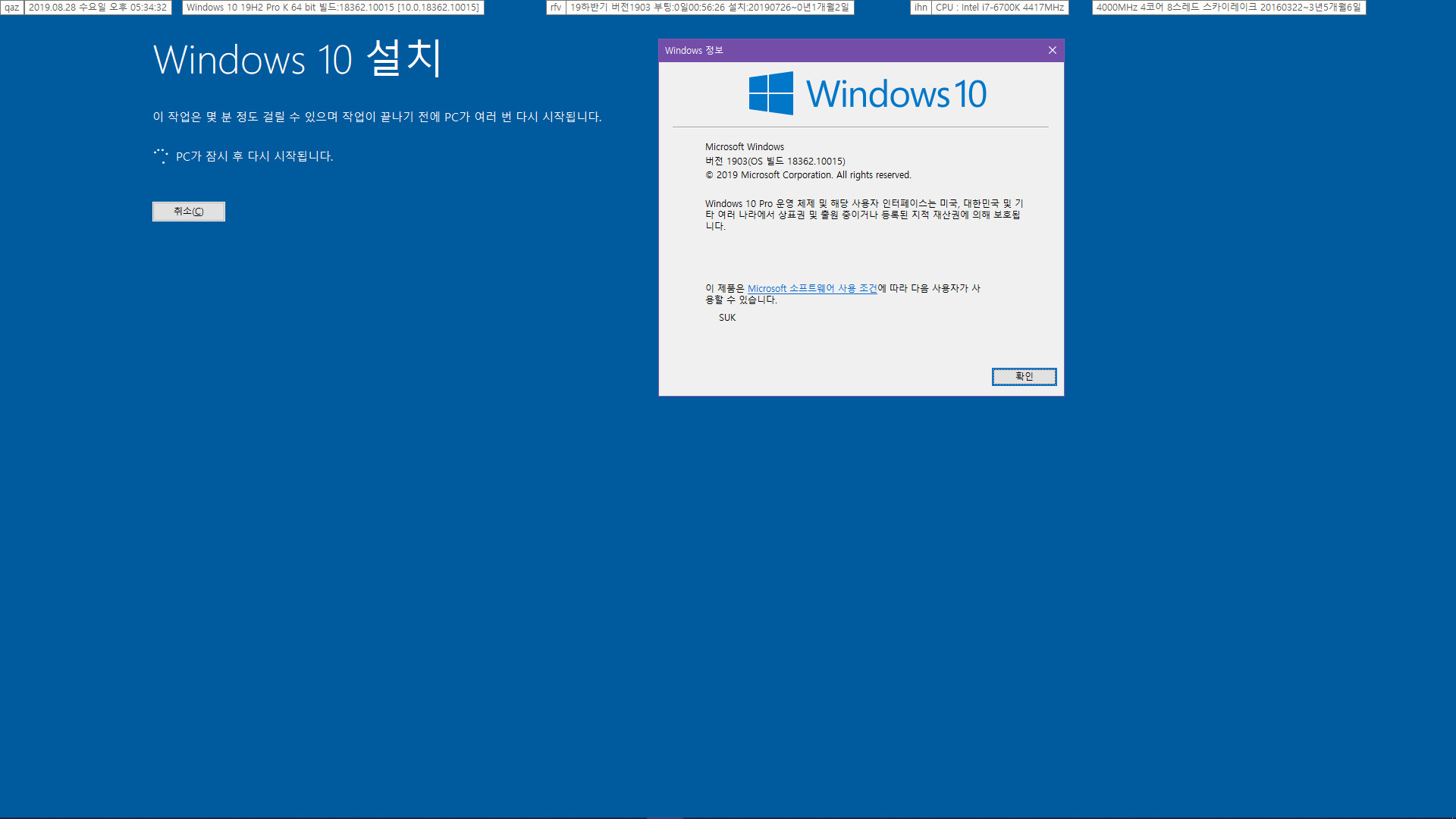
Task: Click the installation notice sentence about several minutes
Action: coord(377,117)
